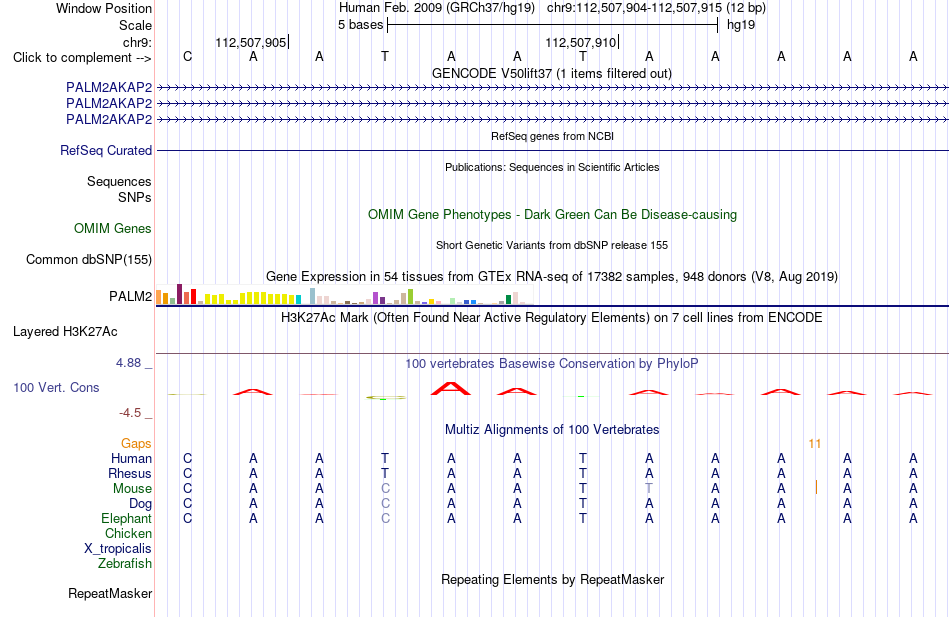Select the C base in the complement sequence row
This screenshot has height=617, width=950.
pos(187,56)
